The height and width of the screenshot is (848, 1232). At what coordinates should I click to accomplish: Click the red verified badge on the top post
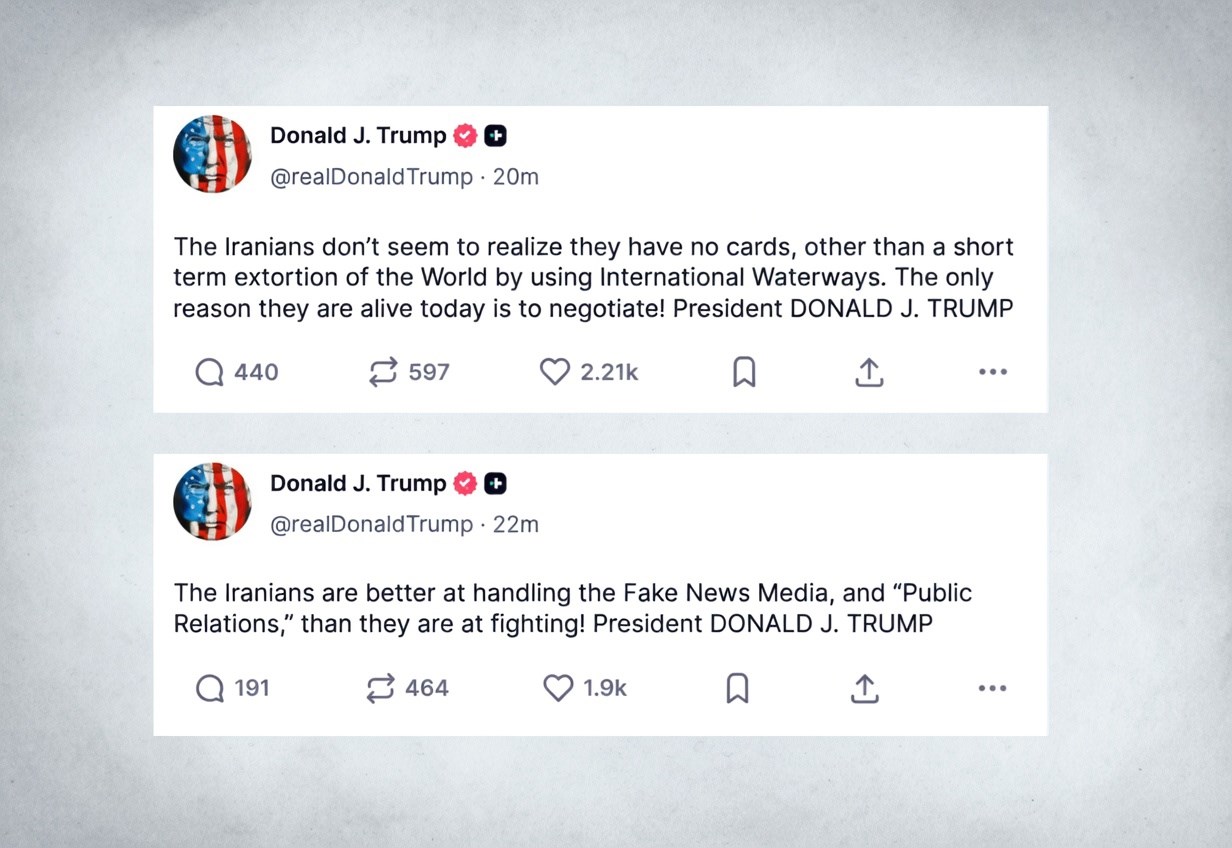point(462,135)
